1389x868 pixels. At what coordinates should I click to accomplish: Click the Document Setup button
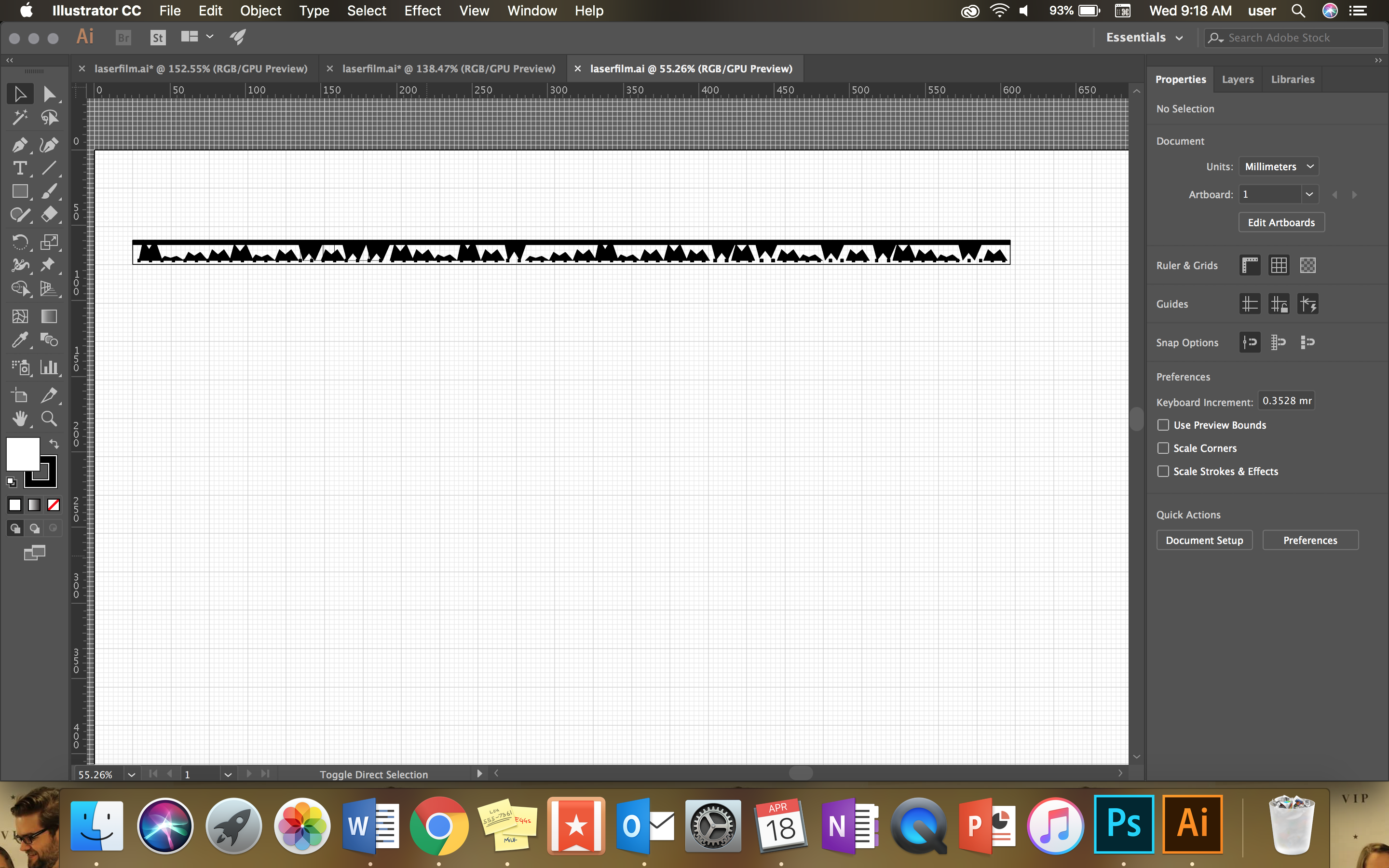pyautogui.click(x=1204, y=540)
